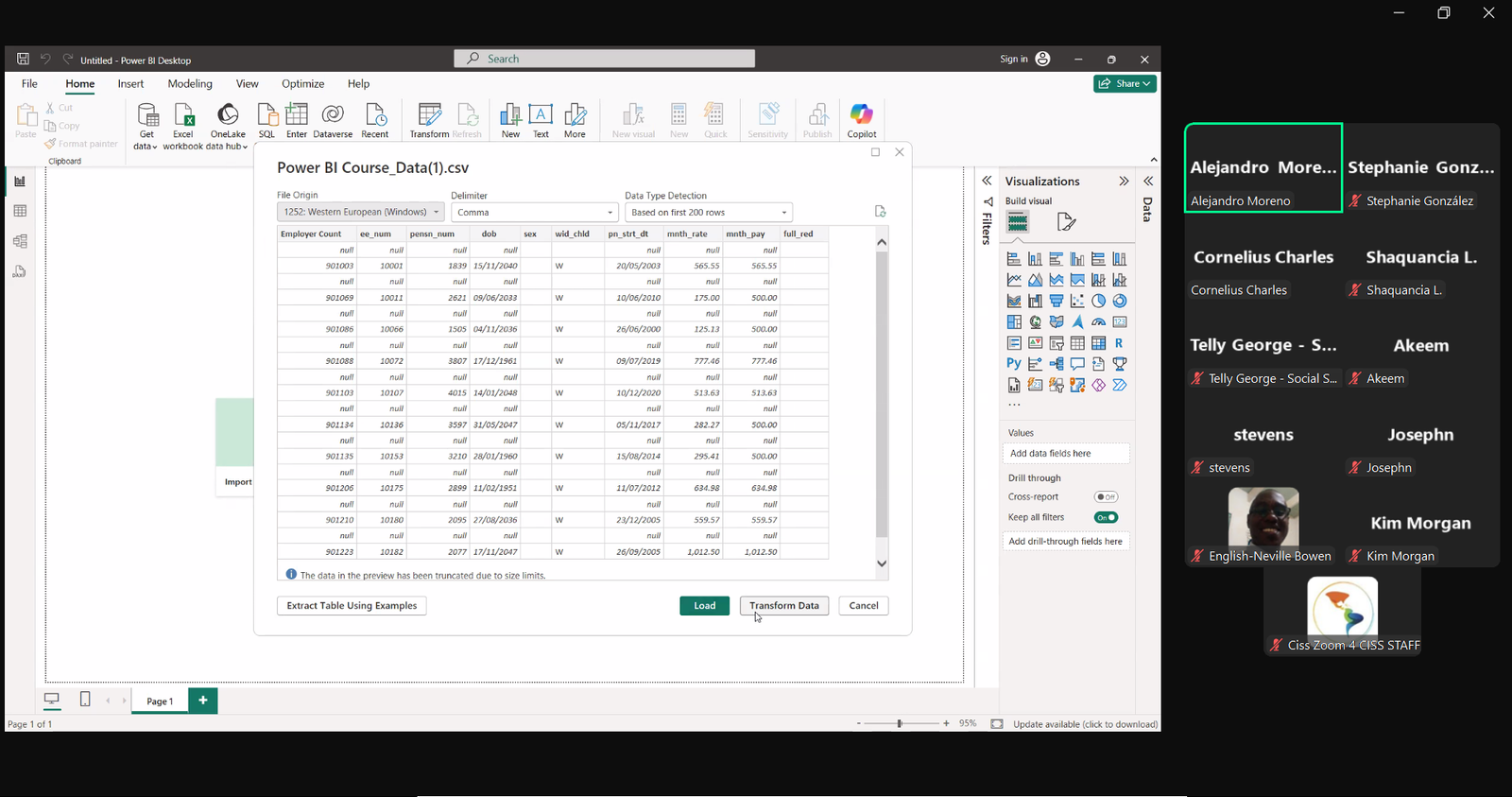Open the Data Type Detection dropdown
Screen dimensions: 1512x797
click(x=709, y=213)
